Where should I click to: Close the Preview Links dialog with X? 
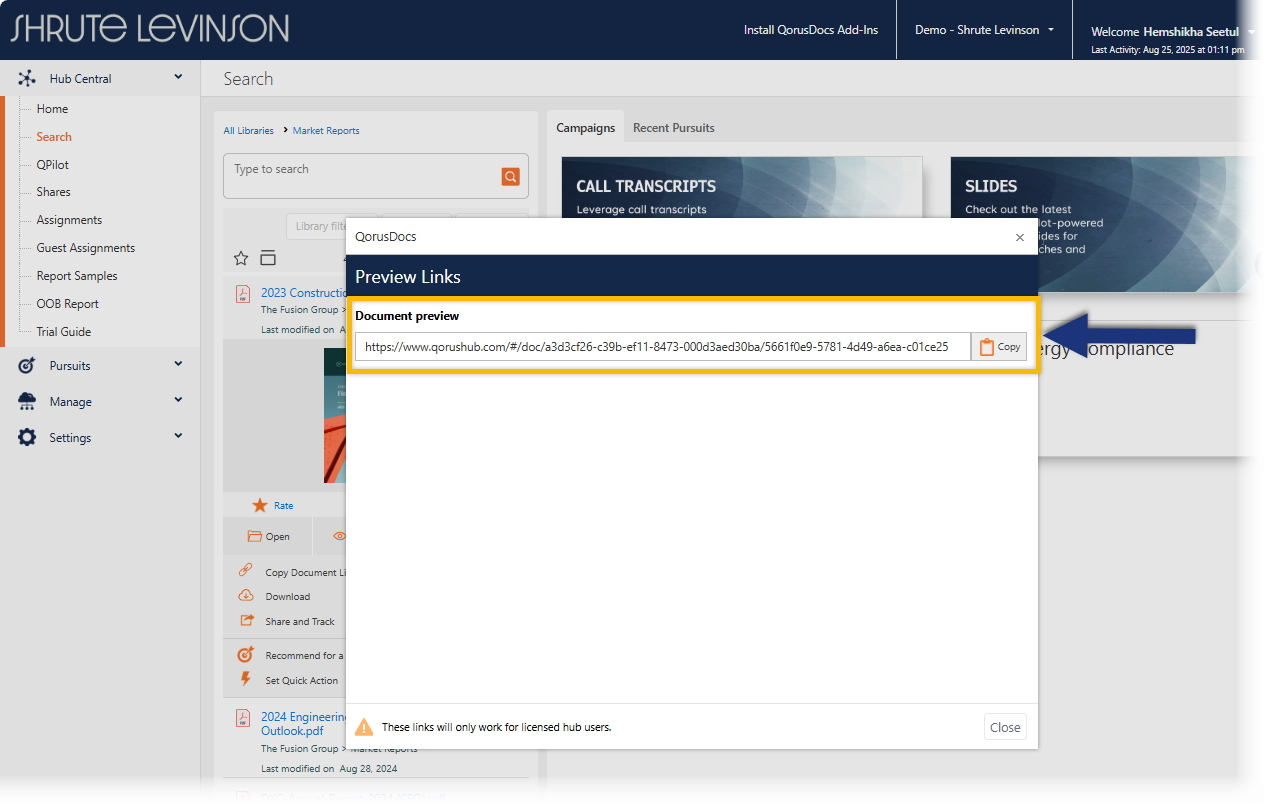click(1019, 238)
